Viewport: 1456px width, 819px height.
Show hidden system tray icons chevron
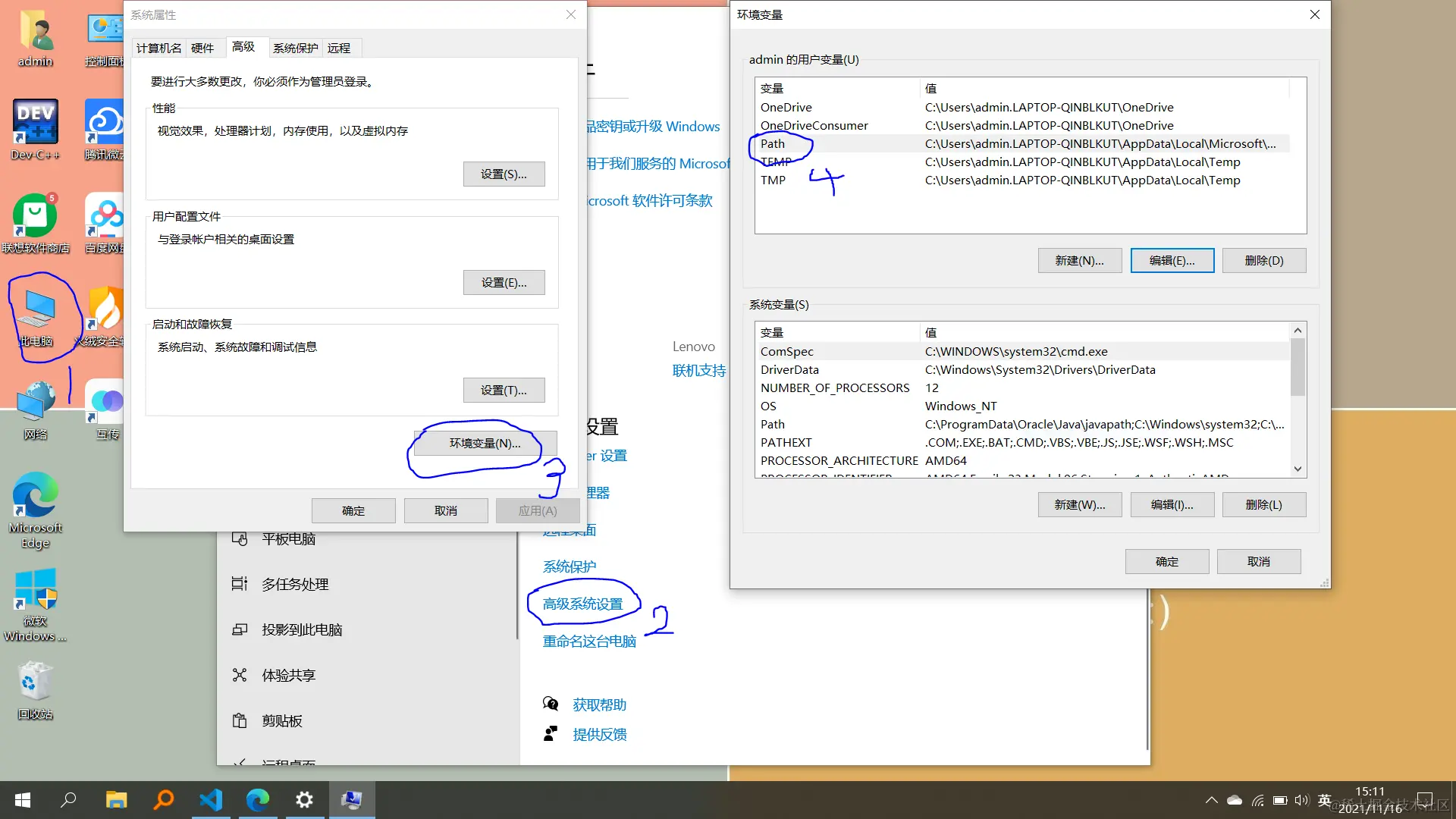tap(1211, 800)
